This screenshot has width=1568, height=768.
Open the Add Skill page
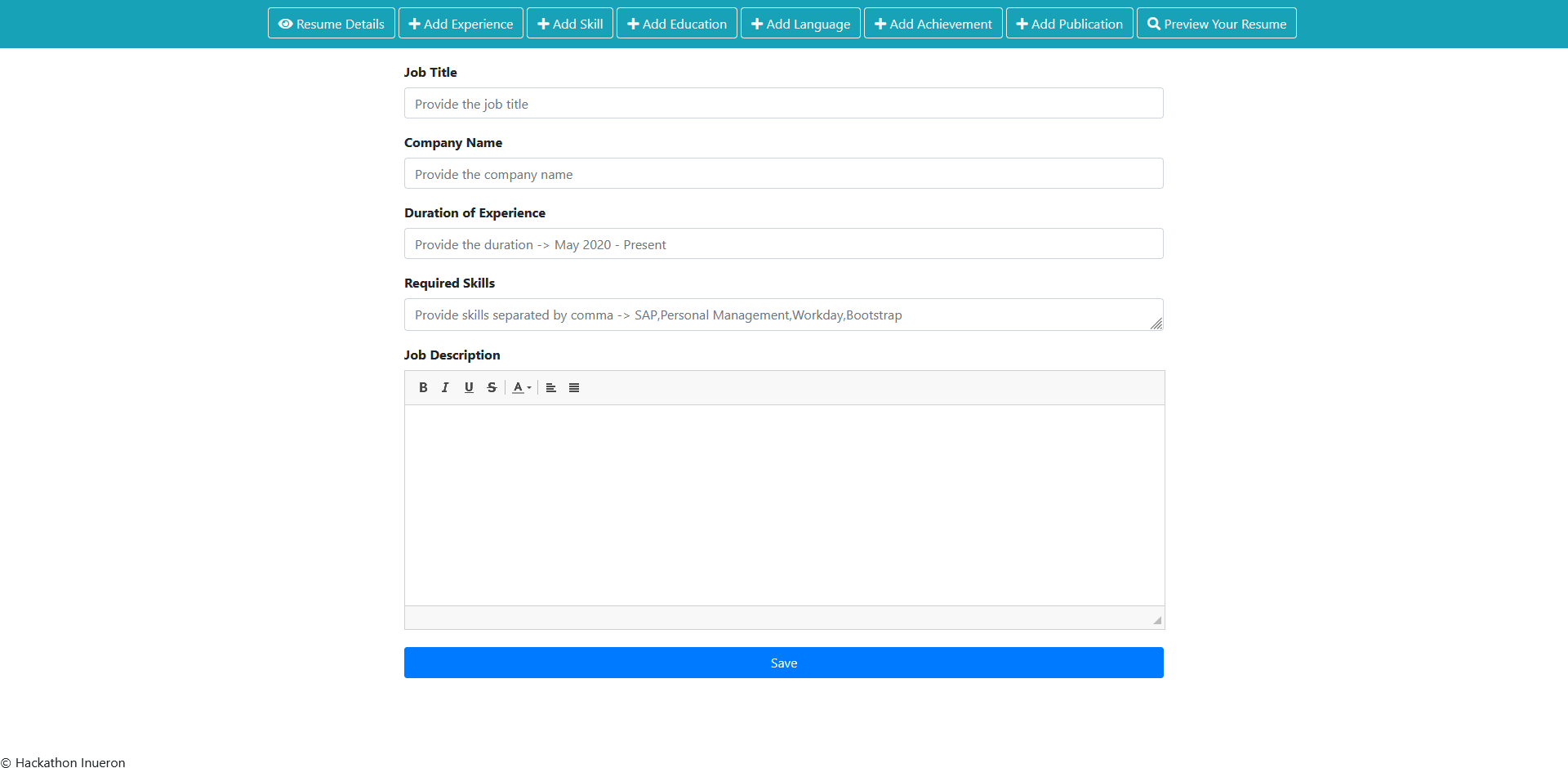(569, 24)
